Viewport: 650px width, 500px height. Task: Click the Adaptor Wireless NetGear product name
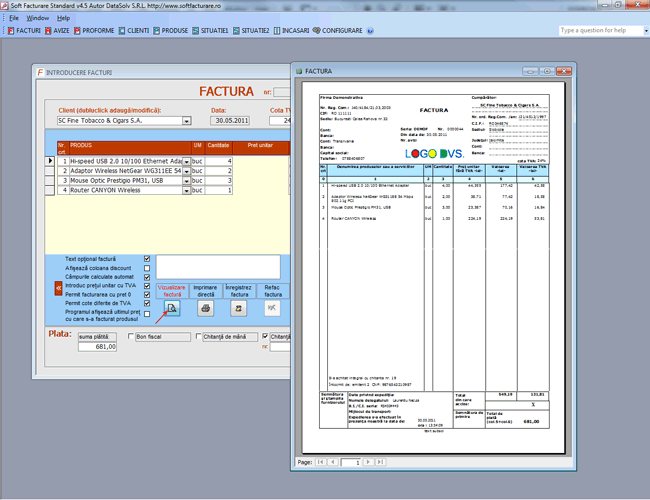(x=125, y=171)
